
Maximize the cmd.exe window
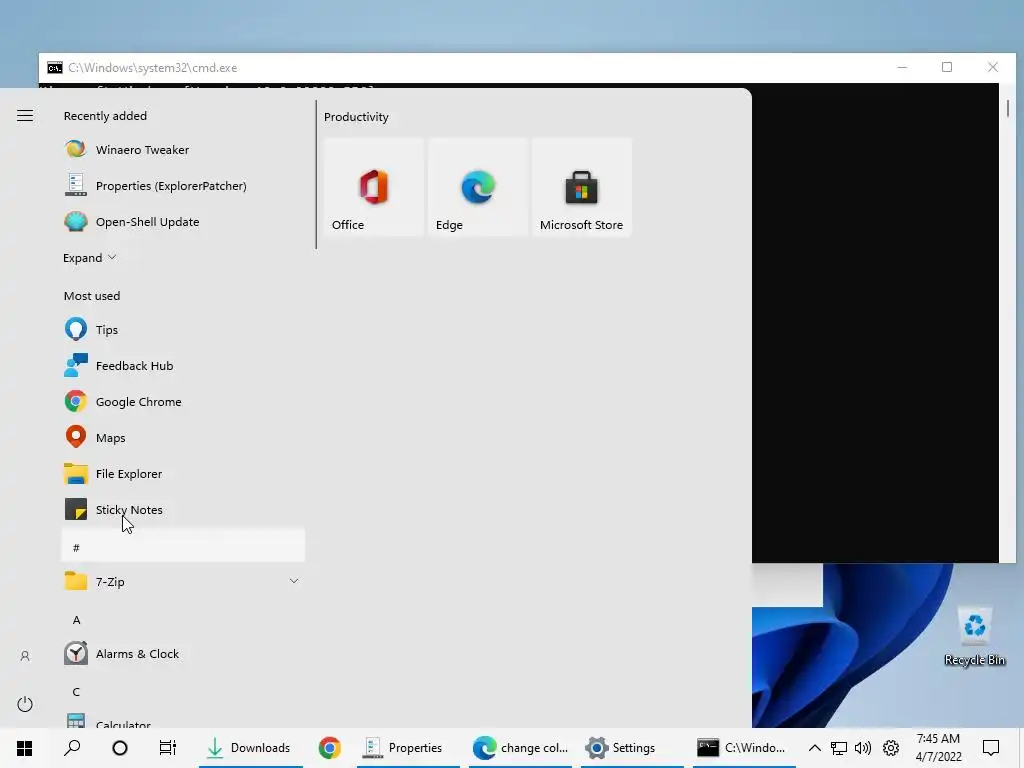[x=947, y=67]
